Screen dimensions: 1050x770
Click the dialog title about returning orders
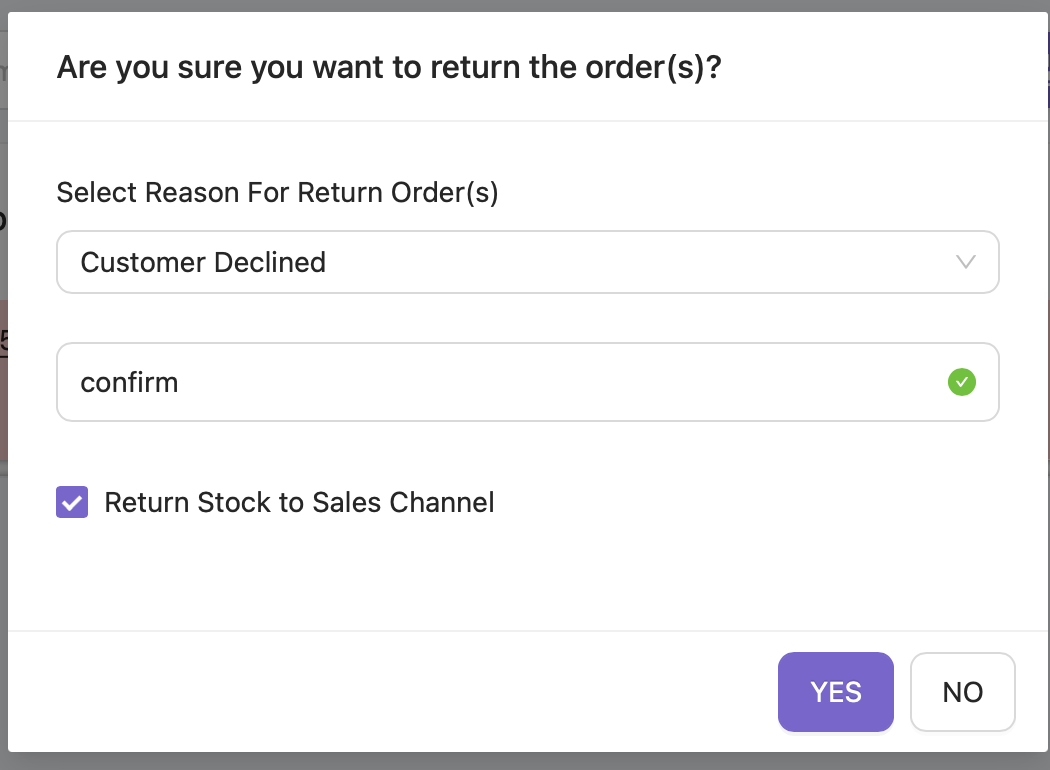pyautogui.click(x=389, y=67)
